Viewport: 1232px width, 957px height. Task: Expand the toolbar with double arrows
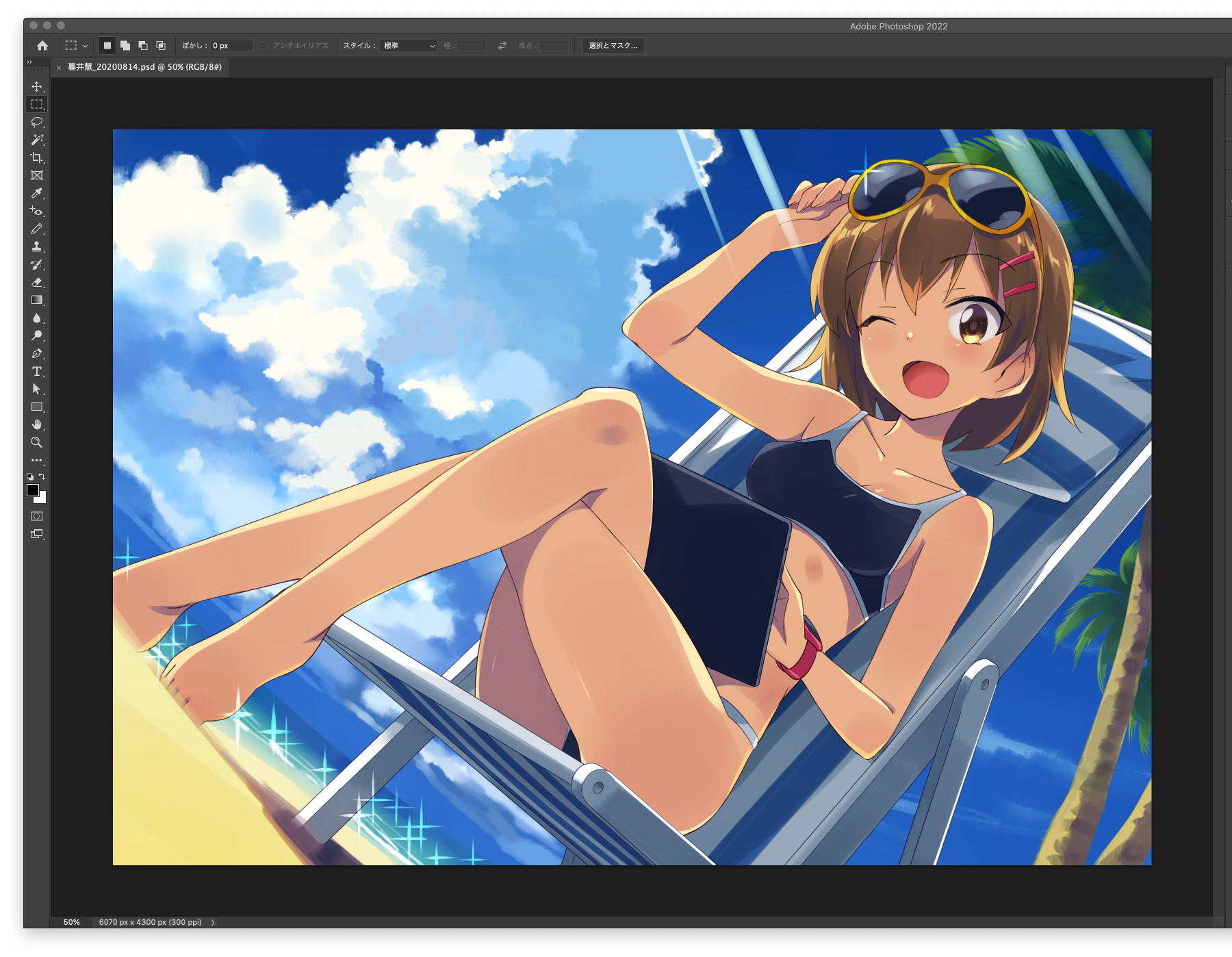(x=29, y=62)
